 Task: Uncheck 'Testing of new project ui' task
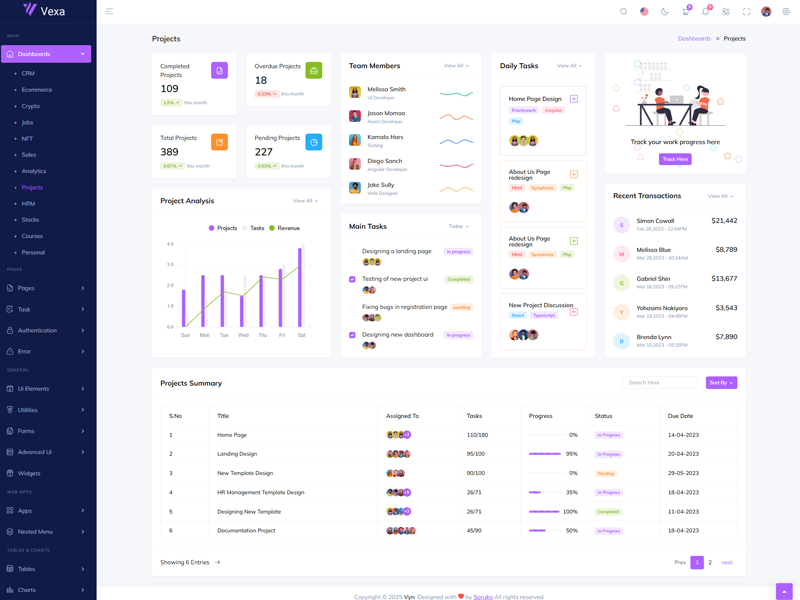(x=352, y=279)
